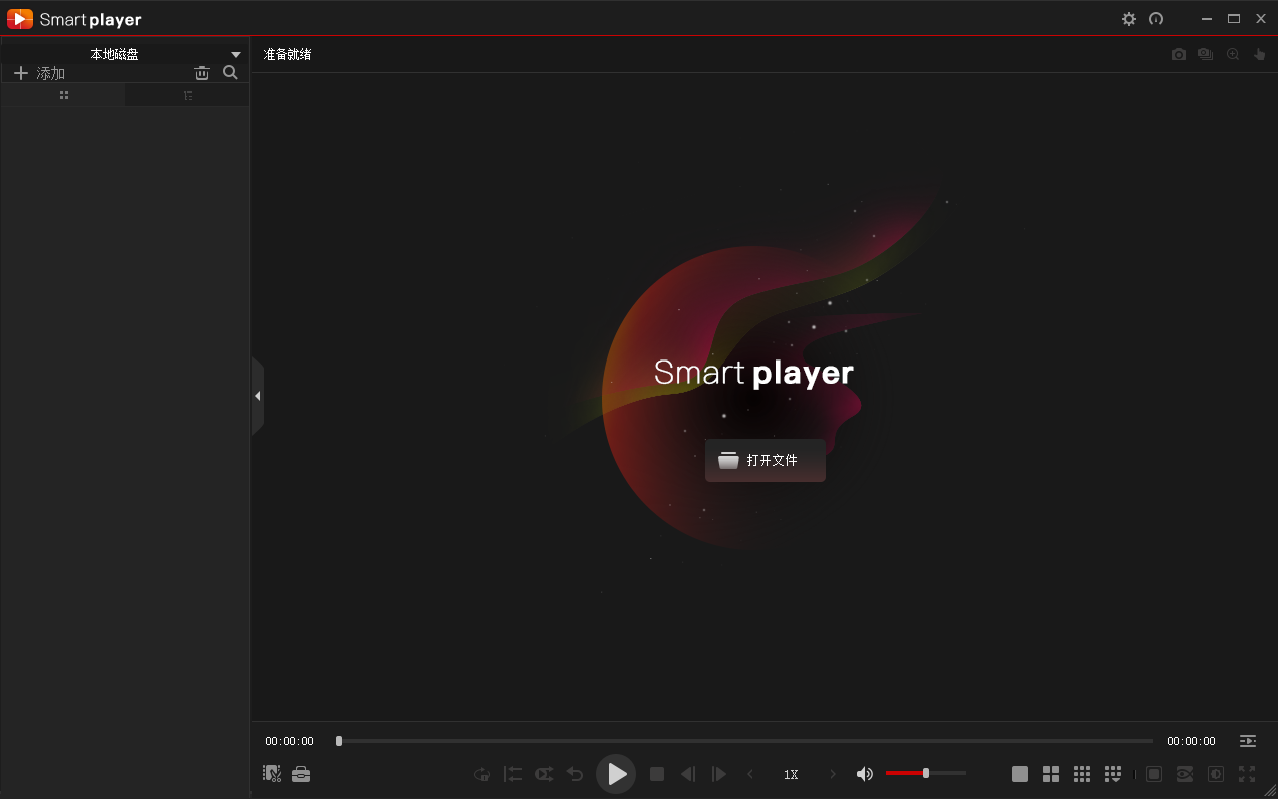Click the elapsed time 00:00:00 on left
This screenshot has height=799, width=1278.
(290, 741)
